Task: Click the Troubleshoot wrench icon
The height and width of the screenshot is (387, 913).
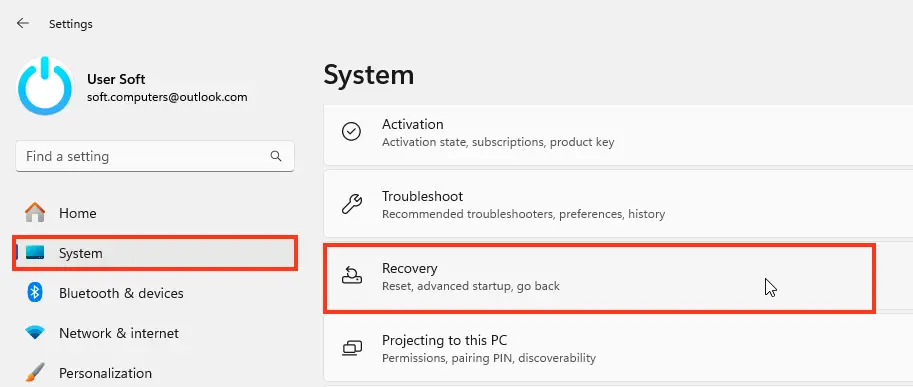Action: pos(351,204)
